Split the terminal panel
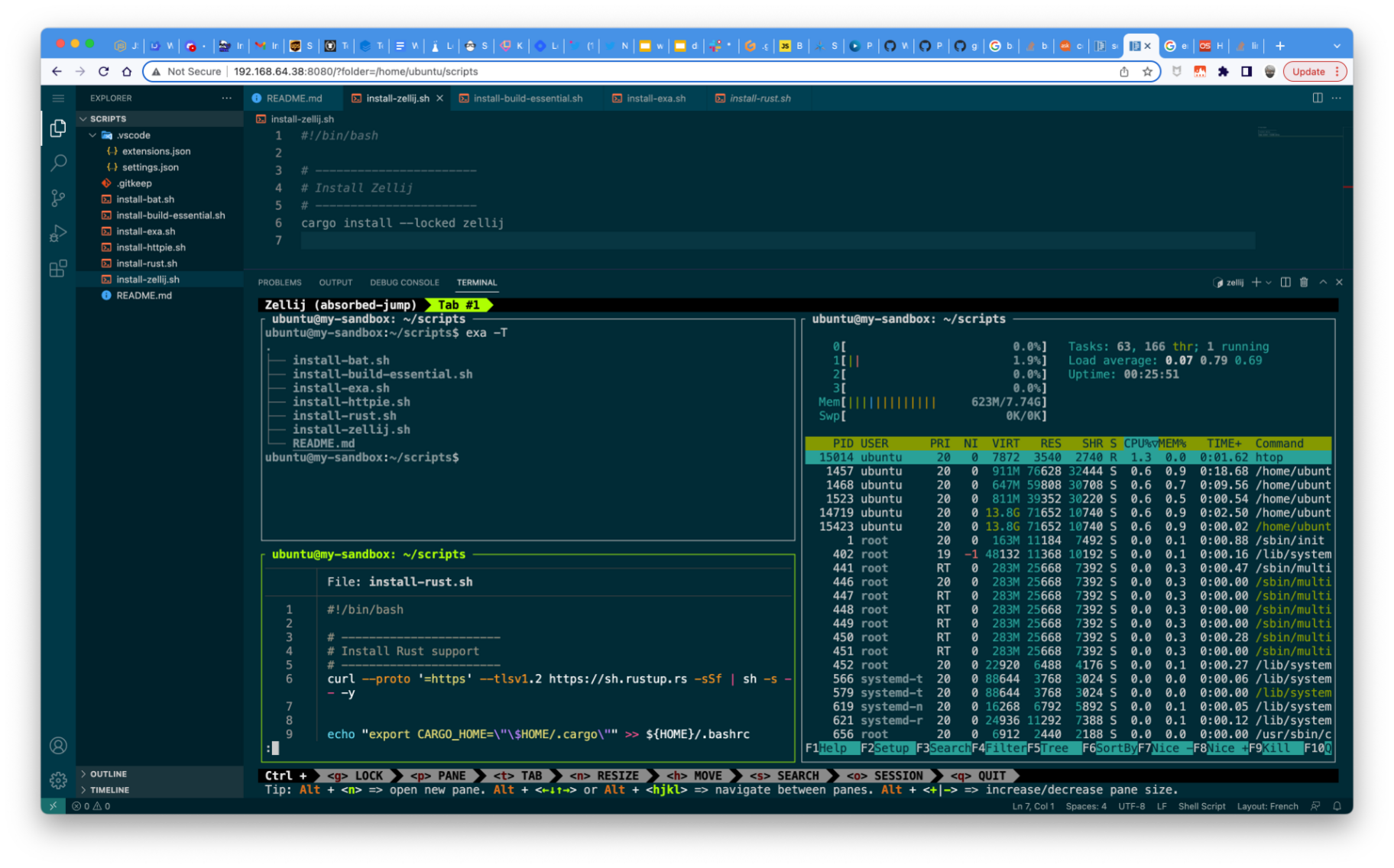The image size is (1394, 868). [x=1285, y=282]
